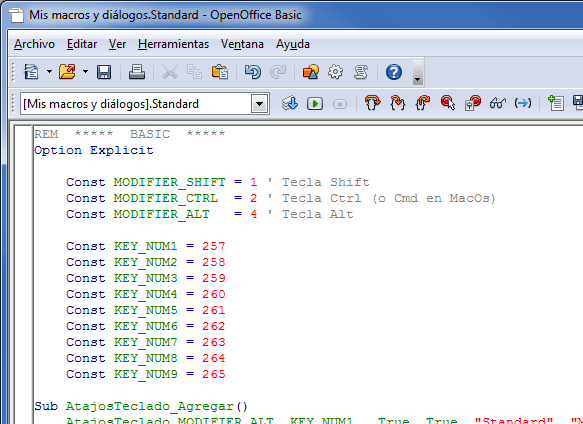Click the New document icon
583x424 pixels.
[x=31, y=72]
